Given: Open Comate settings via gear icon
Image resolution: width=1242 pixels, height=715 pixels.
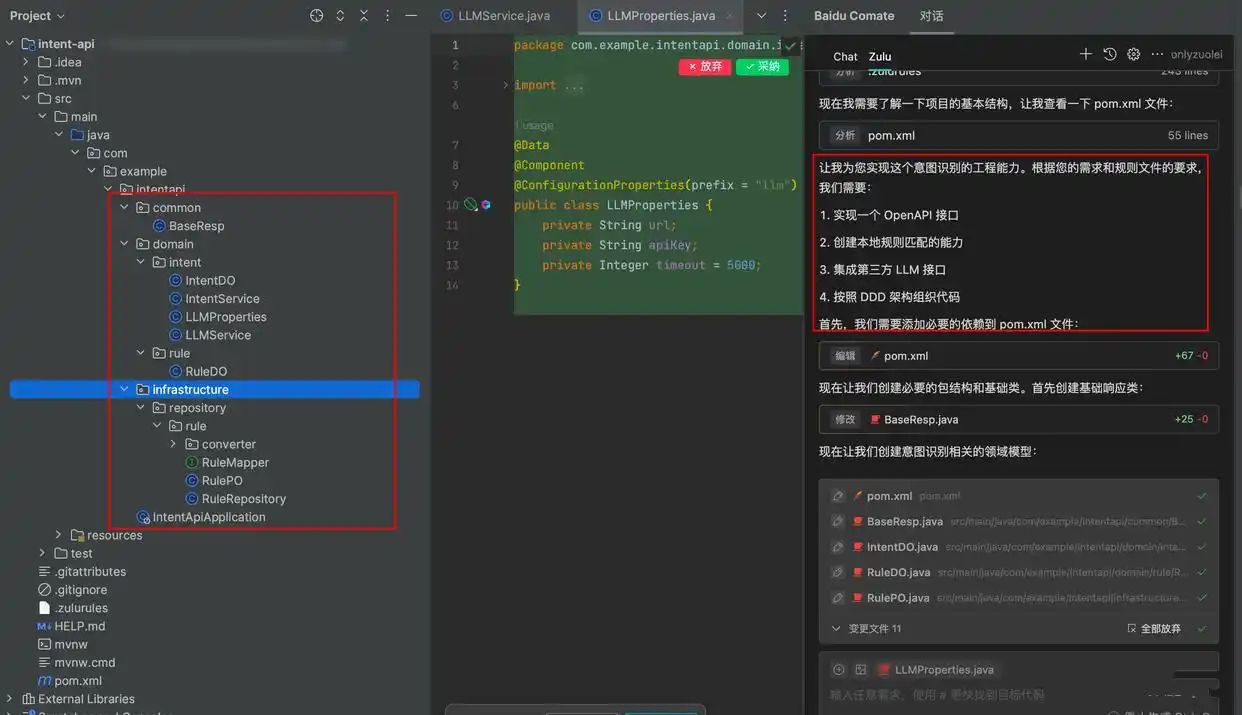Looking at the screenshot, I should point(1133,55).
